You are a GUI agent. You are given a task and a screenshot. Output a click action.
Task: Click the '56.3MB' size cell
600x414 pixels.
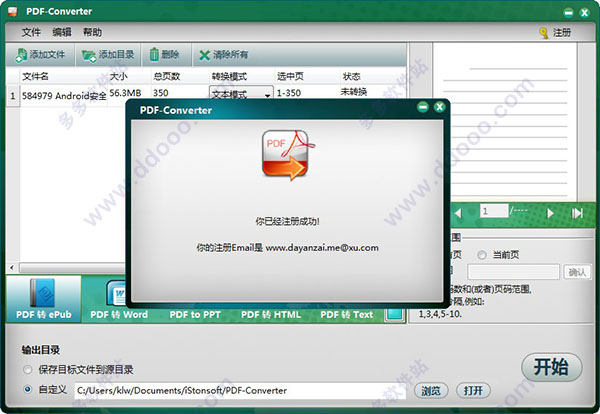[x=125, y=93]
